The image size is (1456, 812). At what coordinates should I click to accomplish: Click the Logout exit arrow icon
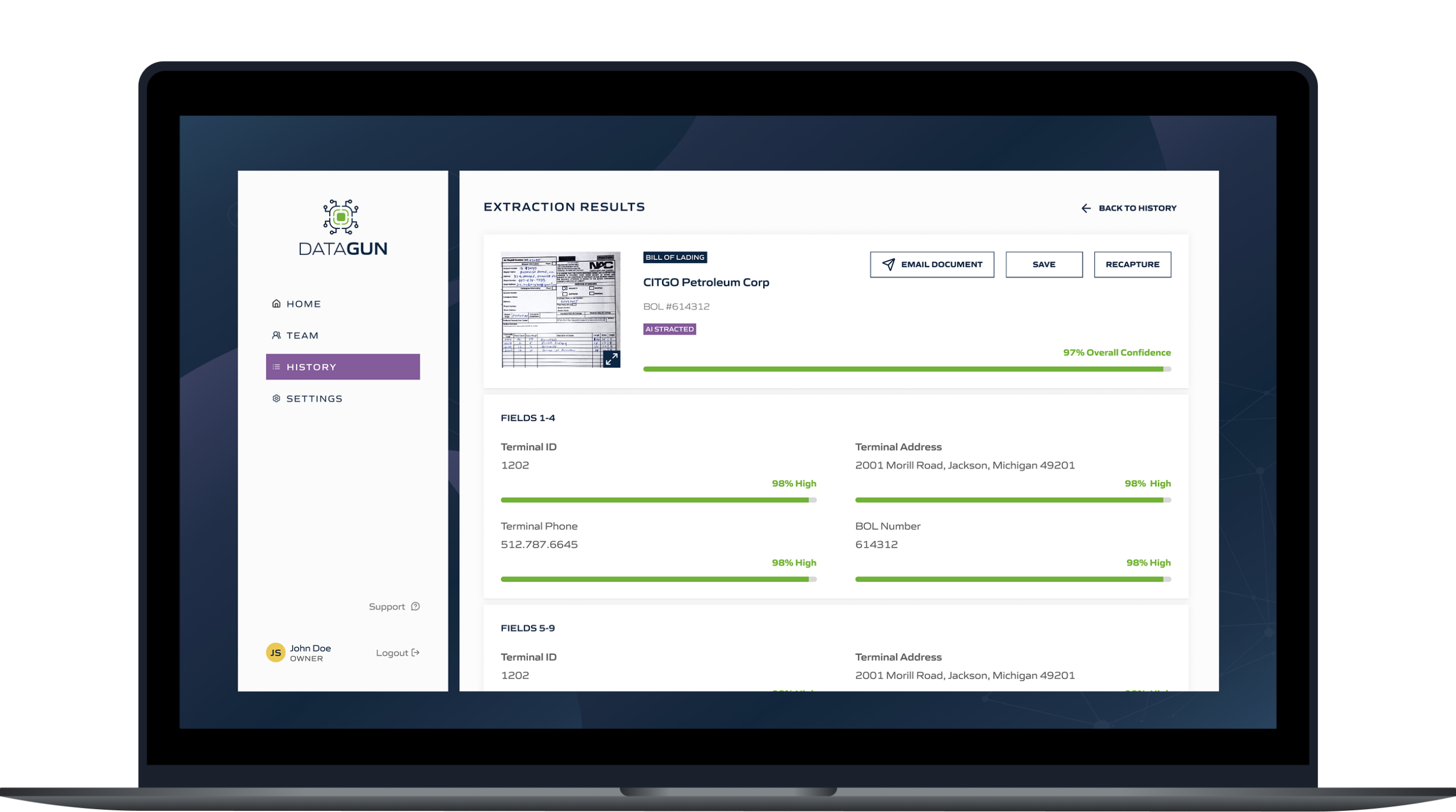(416, 653)
